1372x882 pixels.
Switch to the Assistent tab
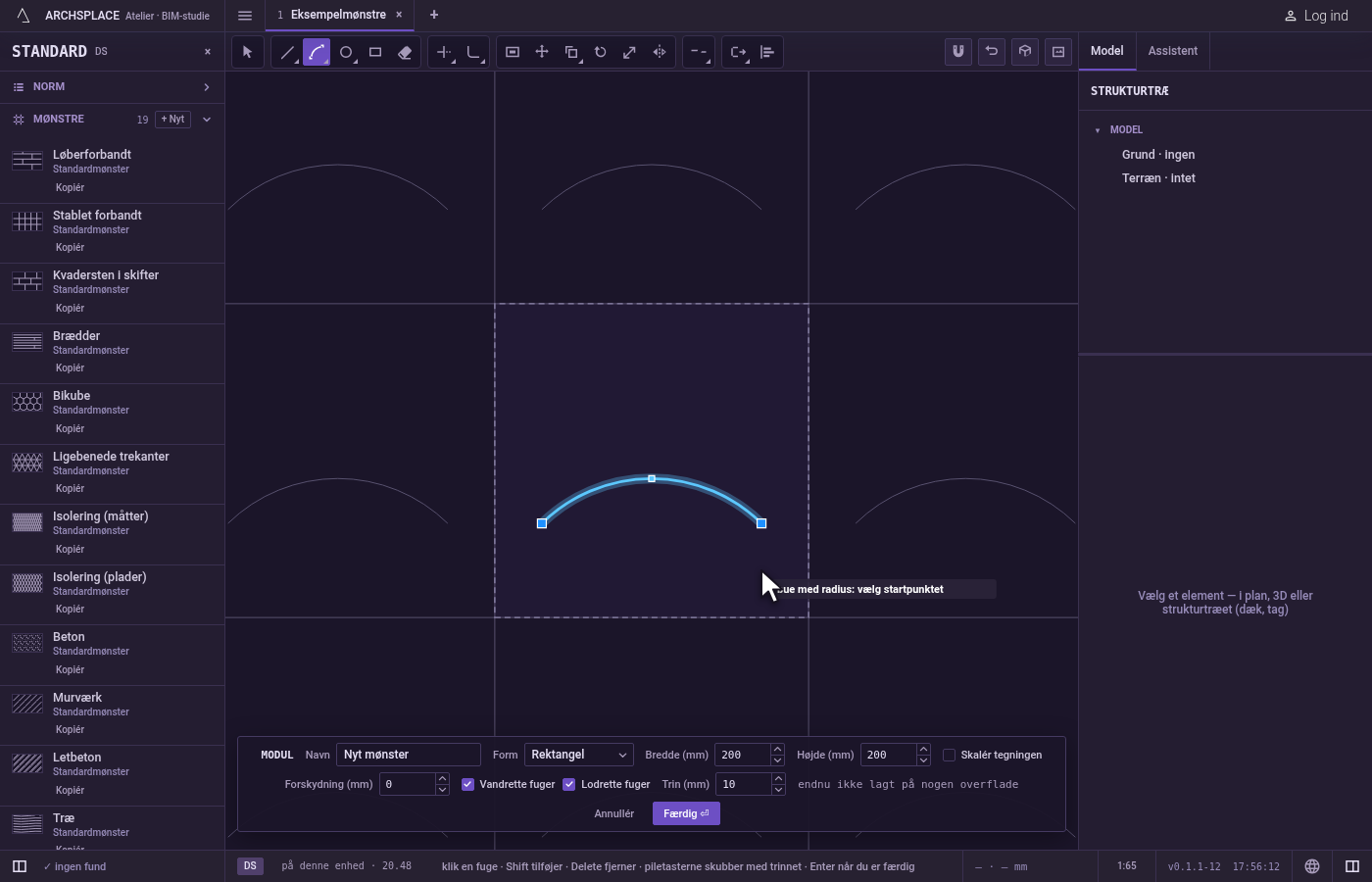tap(1173, 51)
